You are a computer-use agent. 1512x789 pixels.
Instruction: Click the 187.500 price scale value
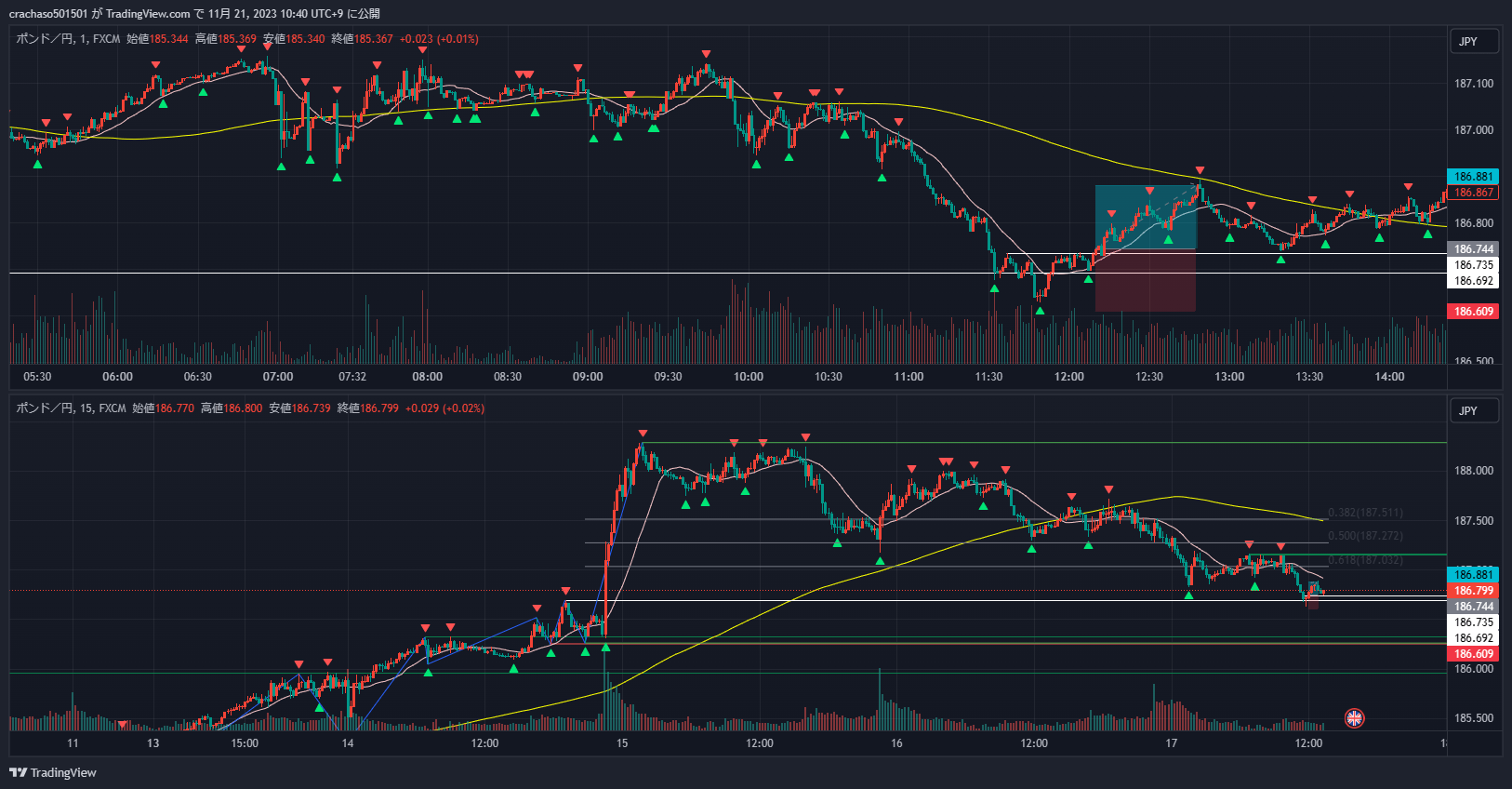[x=1474, y=521]
